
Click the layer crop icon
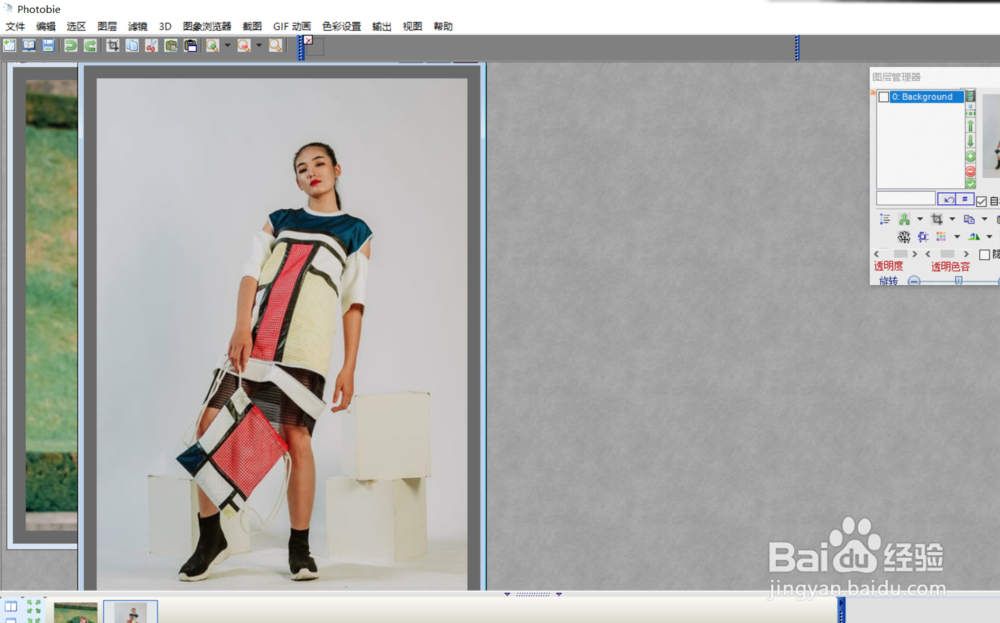point(937,219)
